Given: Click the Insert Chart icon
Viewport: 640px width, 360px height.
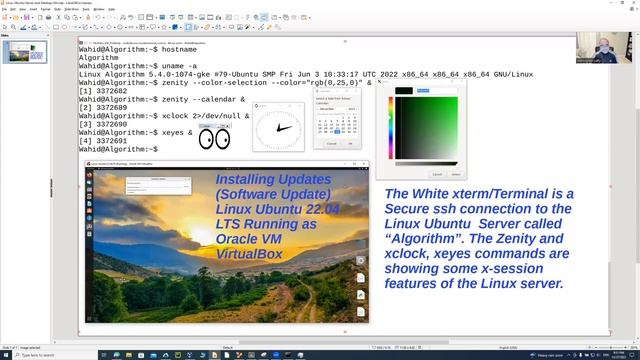Looking at the screenshot, I should pyautogui.click(x=219, y=18).
